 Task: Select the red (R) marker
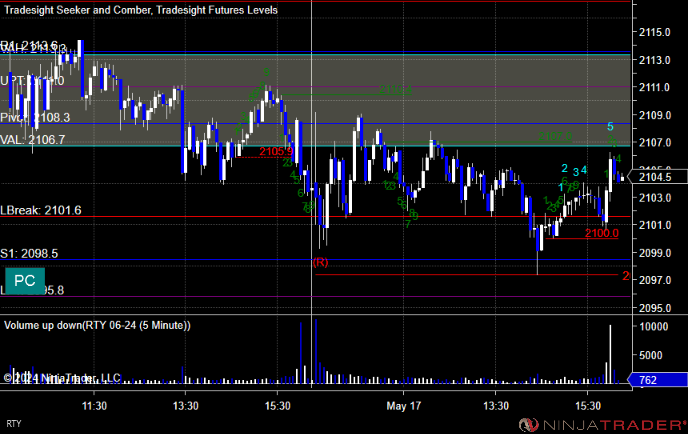pos(320,262)
